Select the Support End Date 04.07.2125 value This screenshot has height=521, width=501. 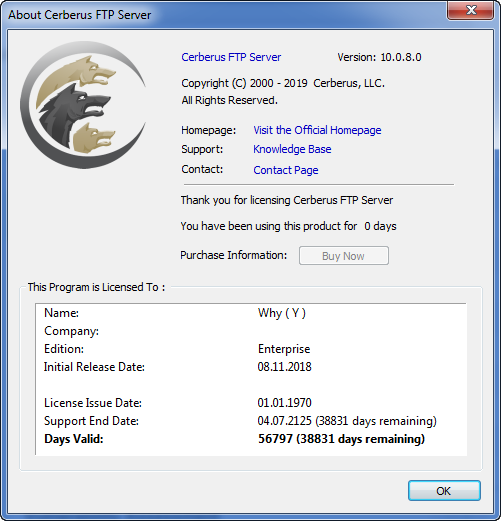[x=347, y=421]
